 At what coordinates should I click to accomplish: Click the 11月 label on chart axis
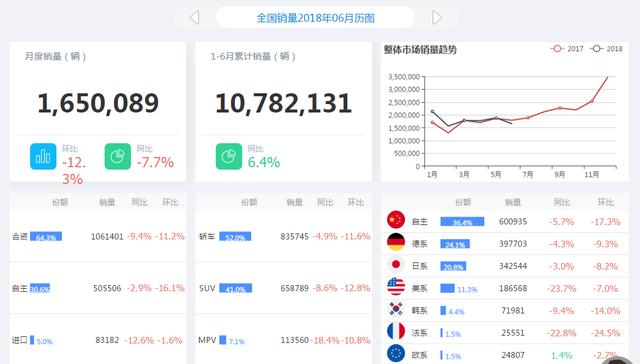pyautogui.click(x=591, y=175)
